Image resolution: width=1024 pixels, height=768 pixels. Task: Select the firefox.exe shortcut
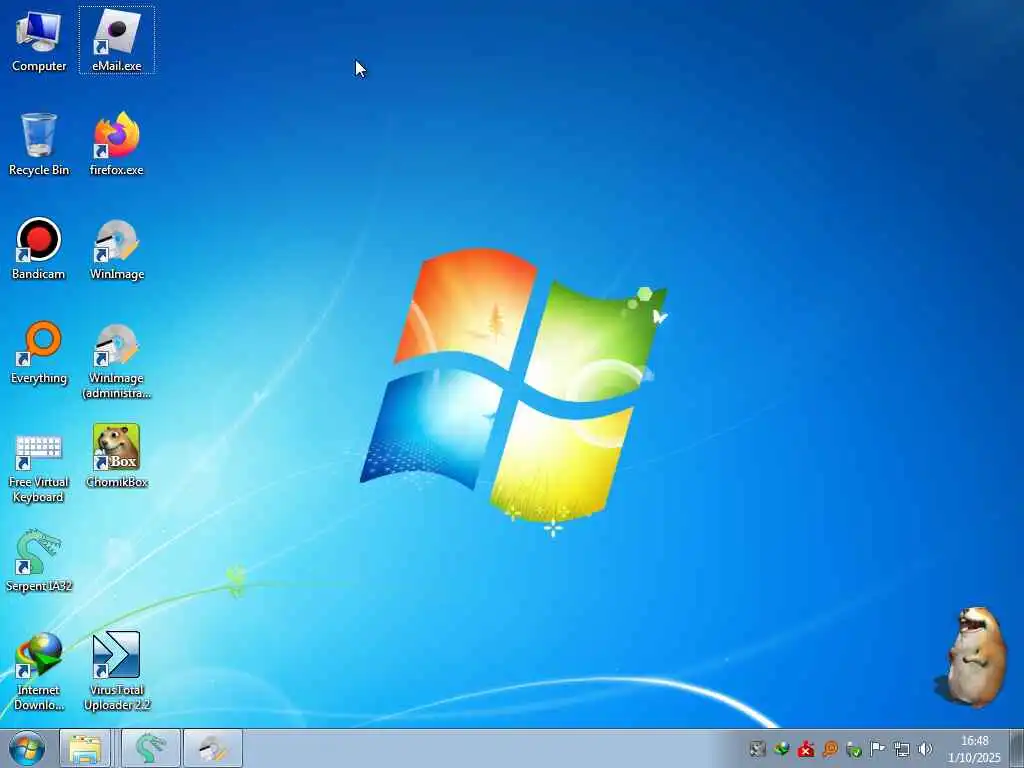coord(117,144)
